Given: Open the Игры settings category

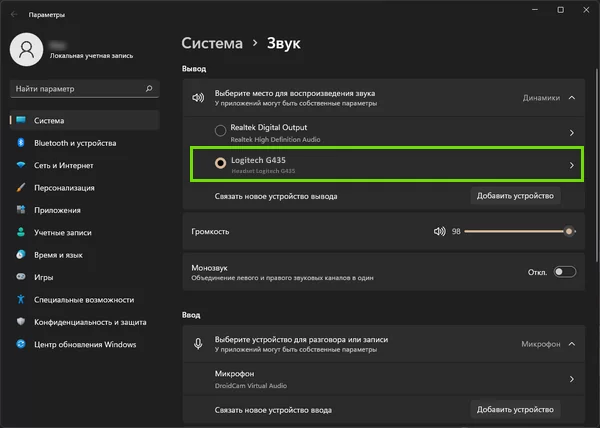Looking at the screenshot, I should pos(44,277).
